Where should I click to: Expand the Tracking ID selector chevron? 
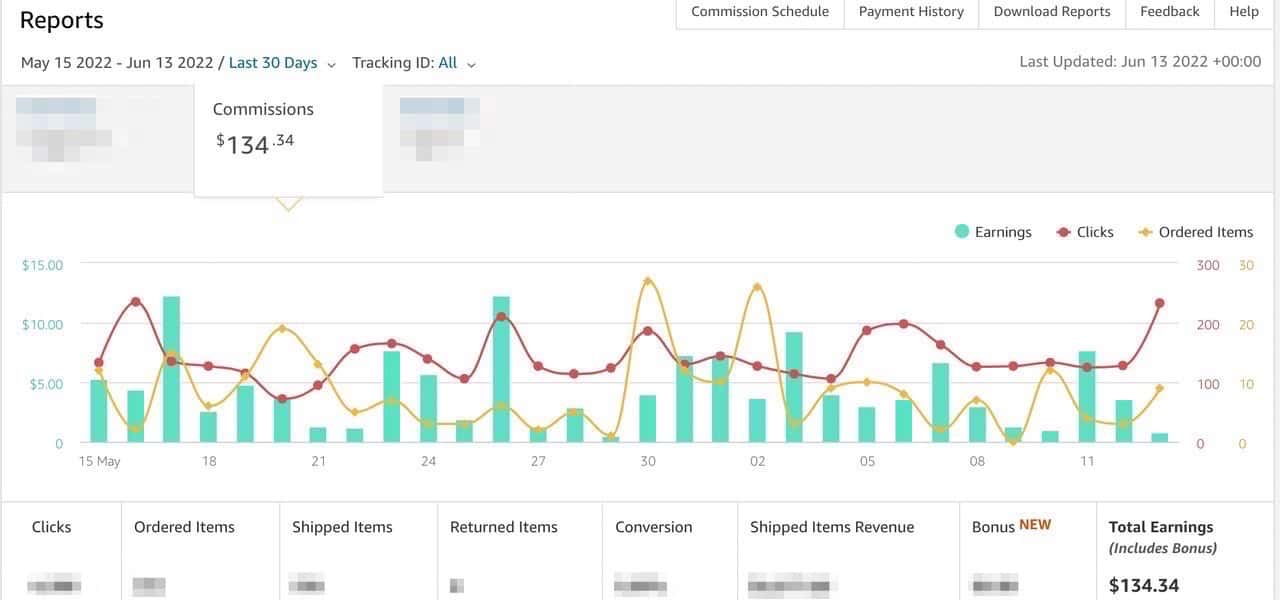(471, 63)
